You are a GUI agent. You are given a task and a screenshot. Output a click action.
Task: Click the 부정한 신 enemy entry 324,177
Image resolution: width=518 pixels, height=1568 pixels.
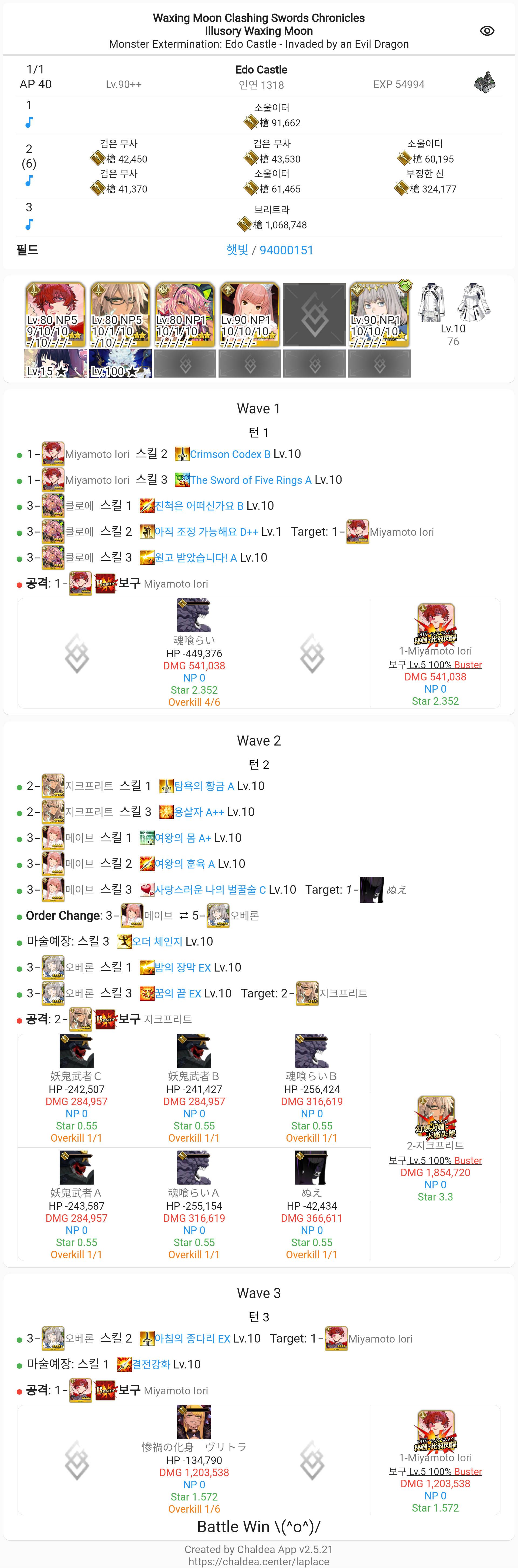click(425, 181)
